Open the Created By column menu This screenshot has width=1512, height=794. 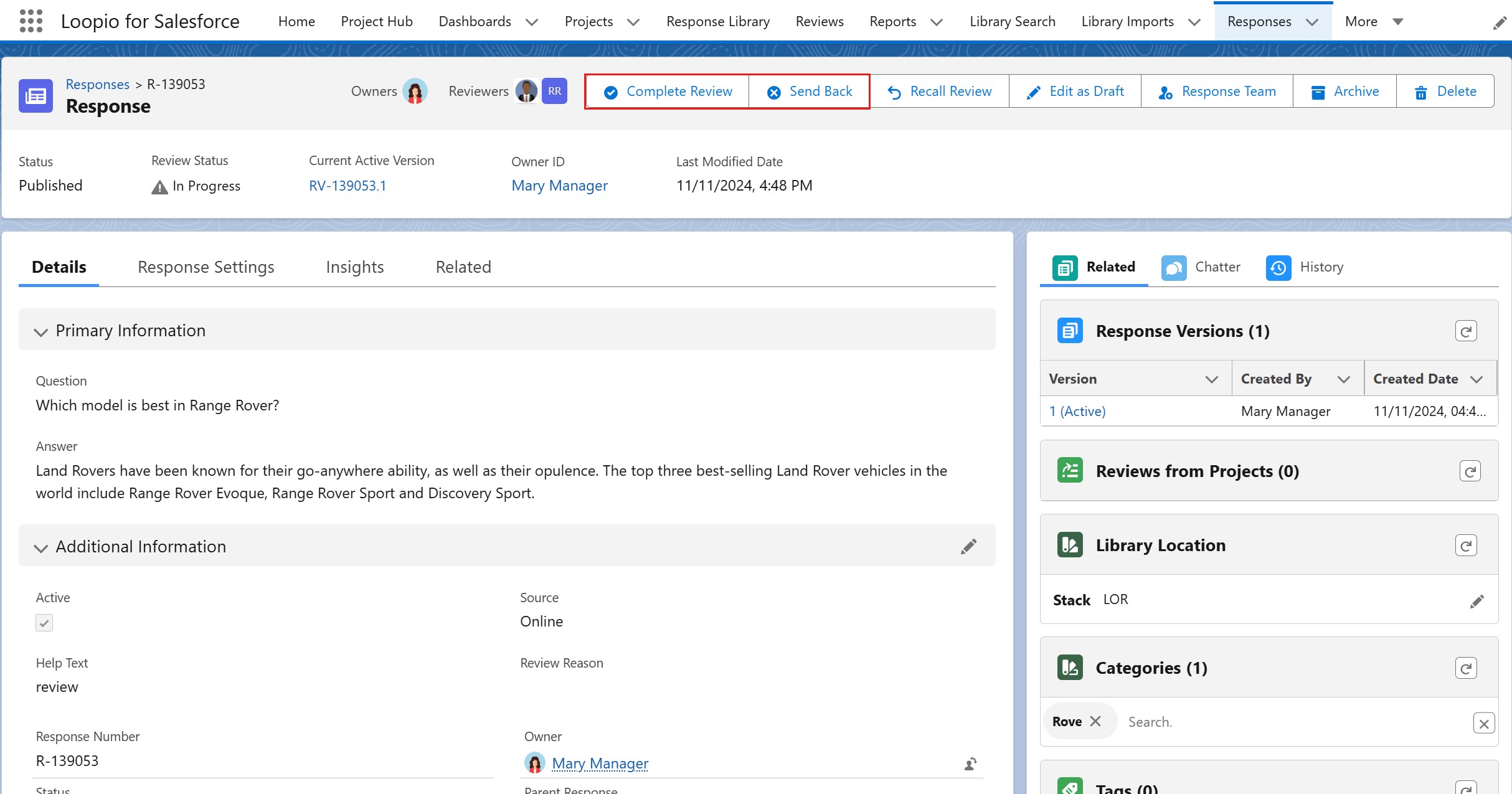(x=1344, y=379)
